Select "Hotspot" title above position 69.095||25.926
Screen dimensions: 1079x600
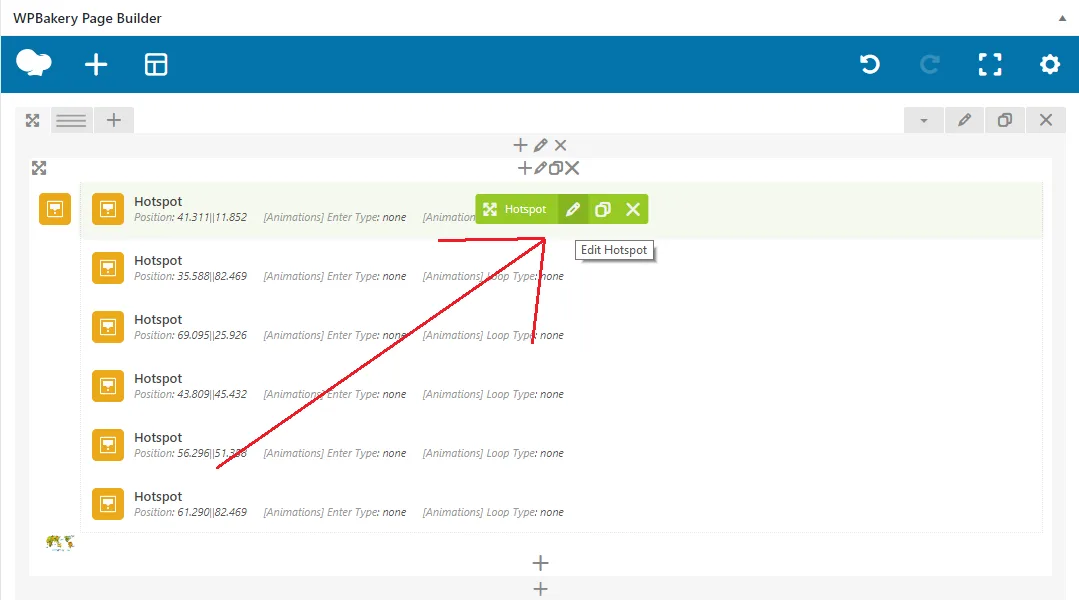click(158, 320)
